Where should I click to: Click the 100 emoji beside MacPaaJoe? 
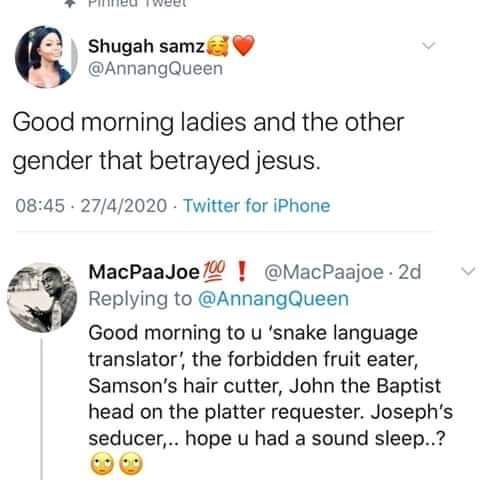213,270
